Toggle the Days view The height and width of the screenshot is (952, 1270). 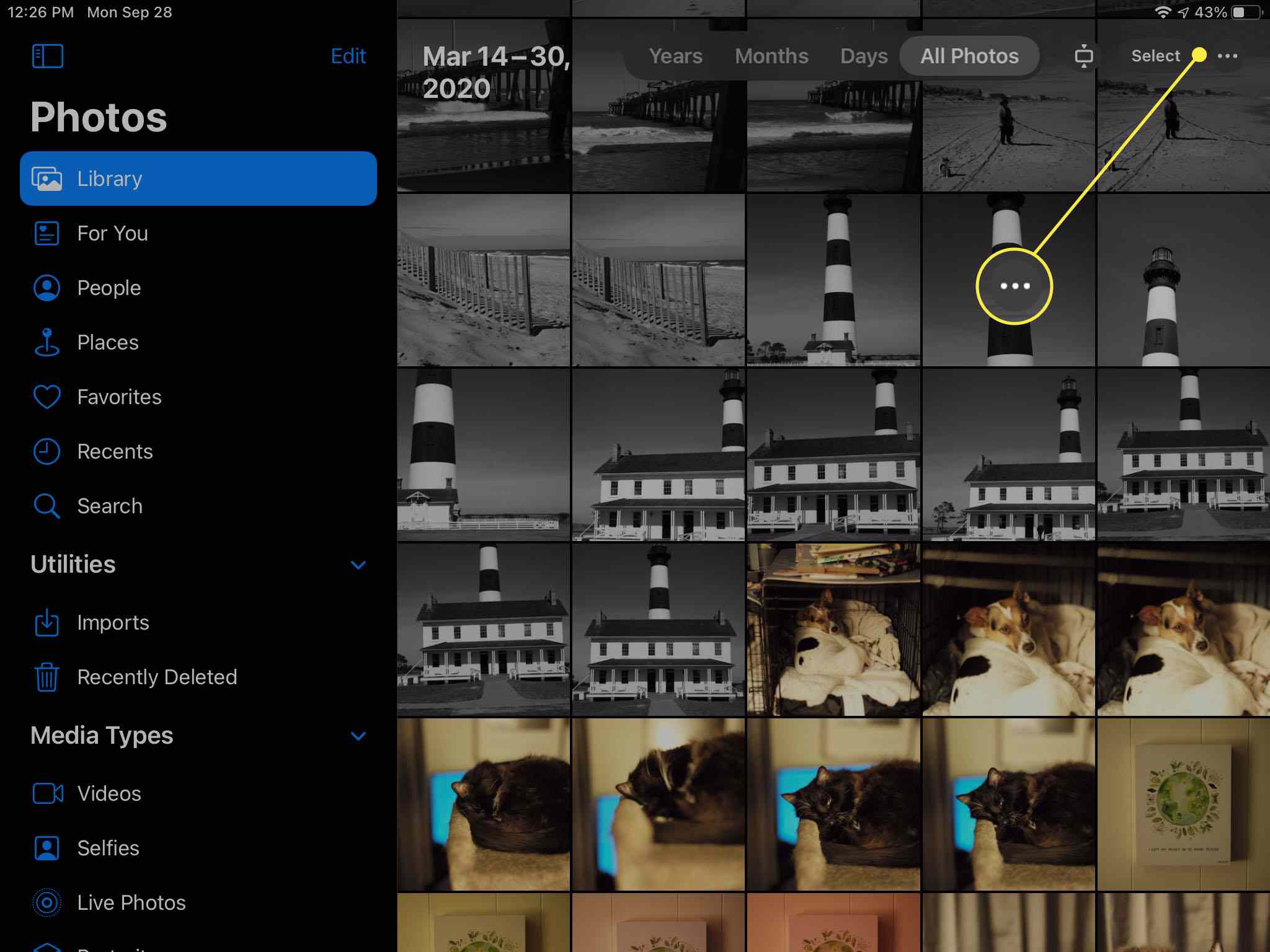pyautogui.click(x=862, y=56)
